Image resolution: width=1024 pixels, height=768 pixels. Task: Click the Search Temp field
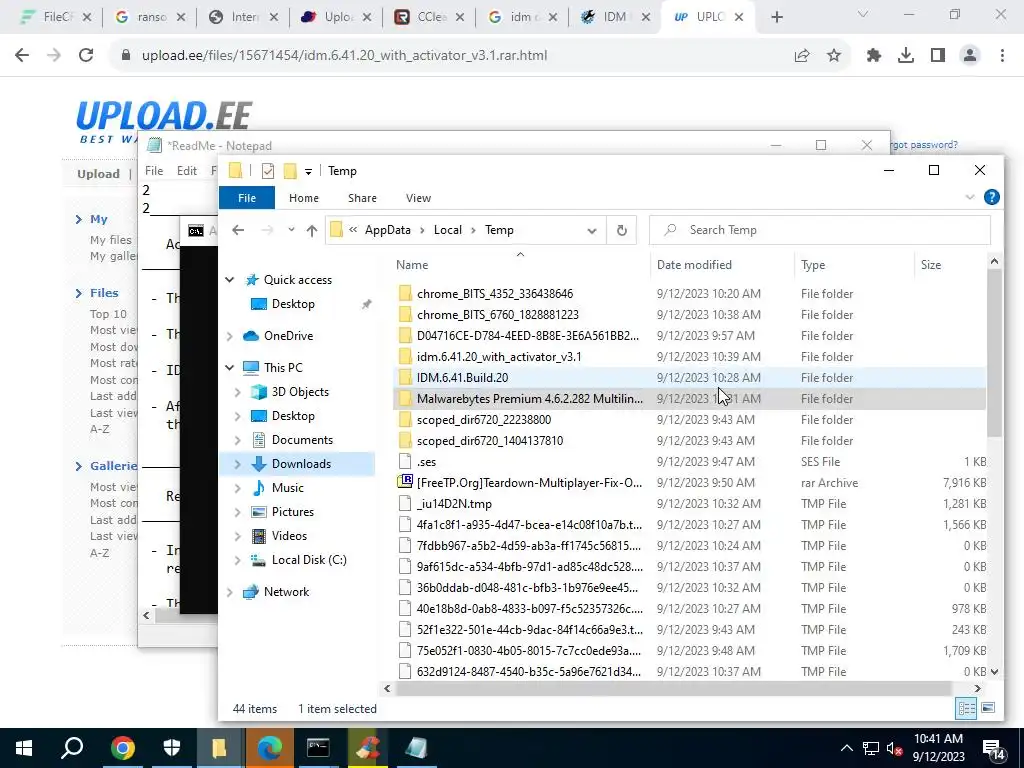820,230
